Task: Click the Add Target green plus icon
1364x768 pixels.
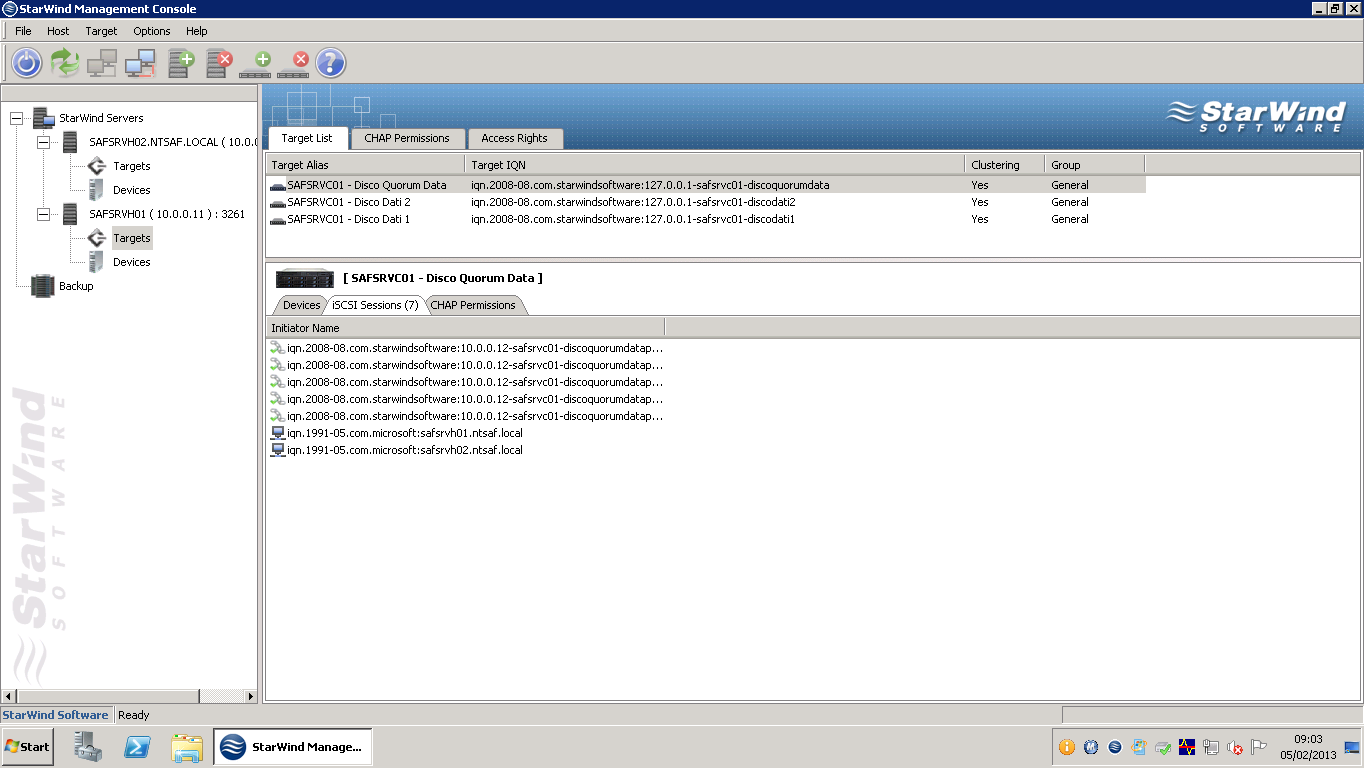Action: coord(256,64)
